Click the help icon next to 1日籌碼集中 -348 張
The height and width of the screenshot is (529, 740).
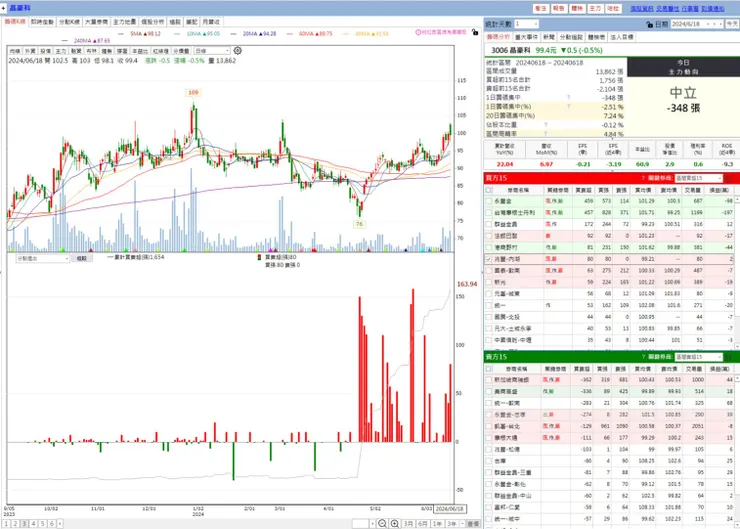click(x=569, y=97)
